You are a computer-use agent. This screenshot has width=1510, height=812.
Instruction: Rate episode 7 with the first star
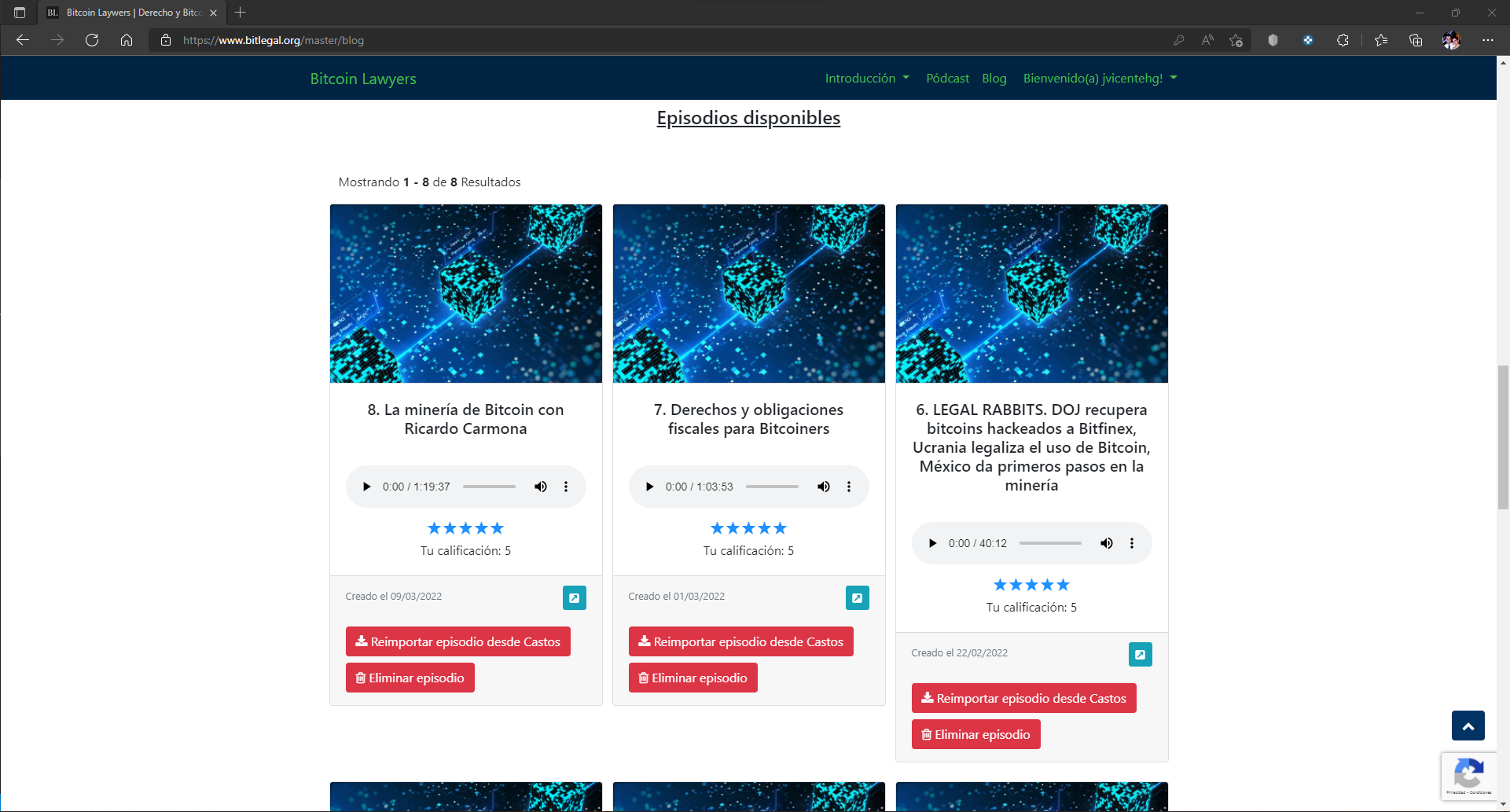pyautogui.click(x=717, y=528)
